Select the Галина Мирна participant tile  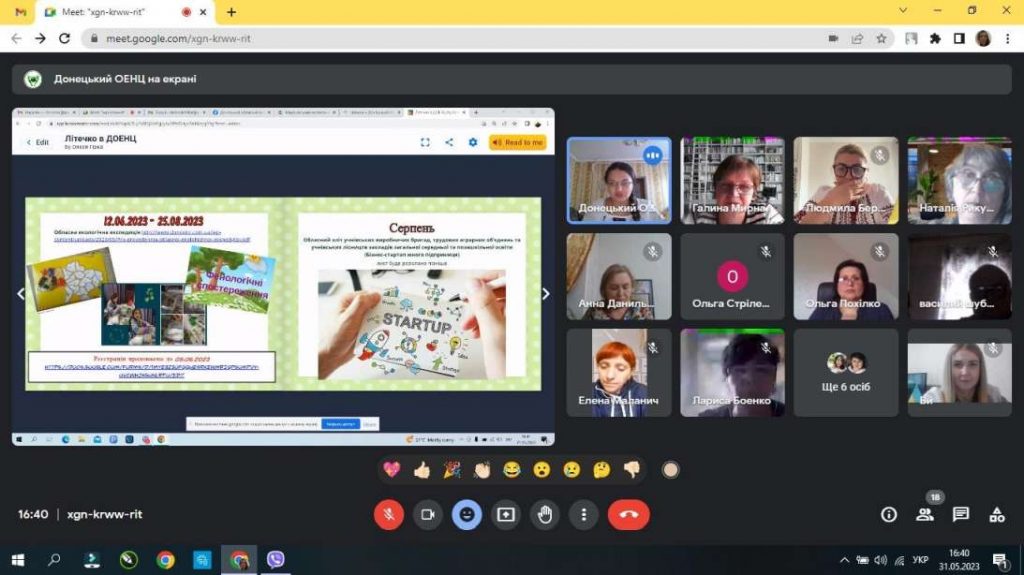coord(732,180)
